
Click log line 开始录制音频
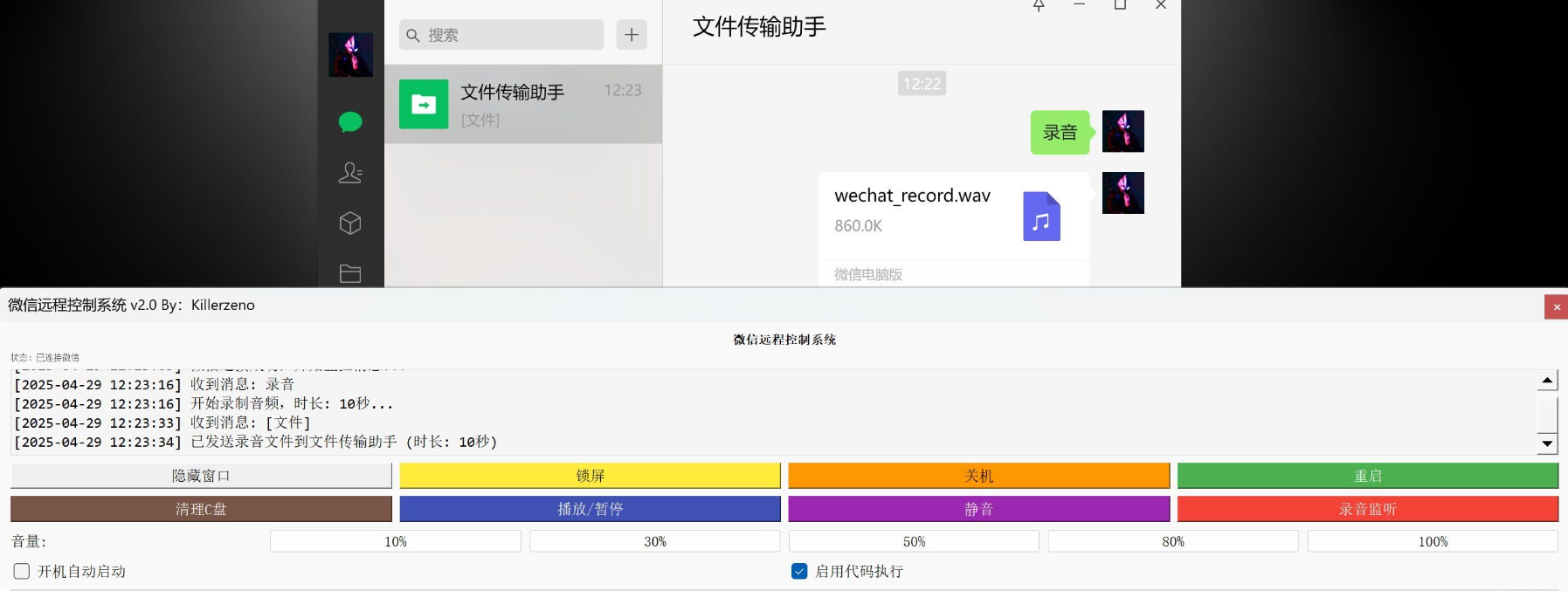click(x=204, y=403)
